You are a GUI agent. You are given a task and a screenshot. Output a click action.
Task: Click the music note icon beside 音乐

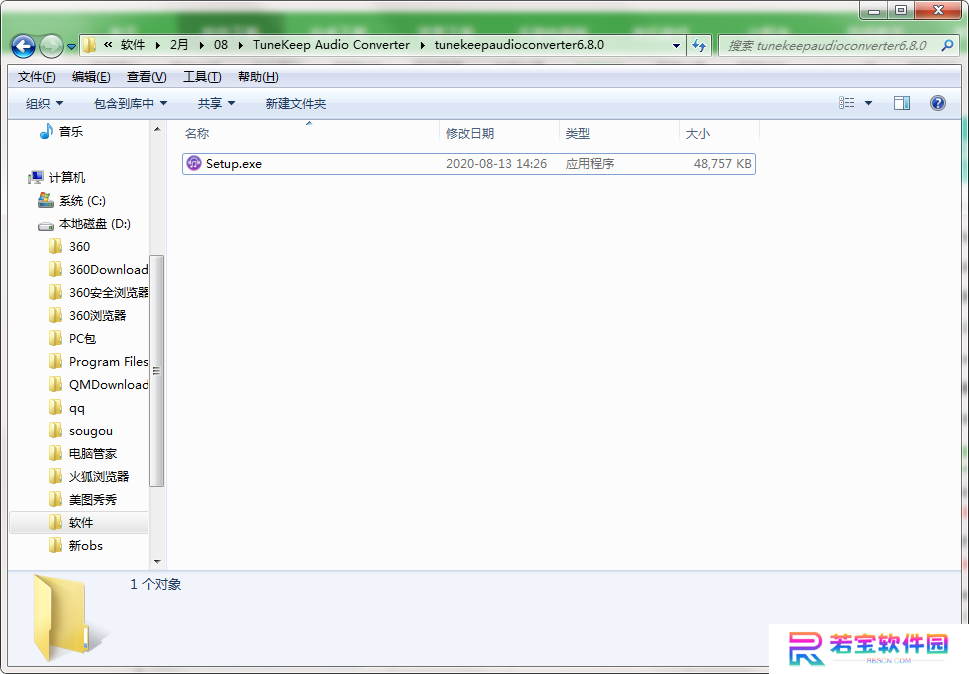click(x=46, y=131)
